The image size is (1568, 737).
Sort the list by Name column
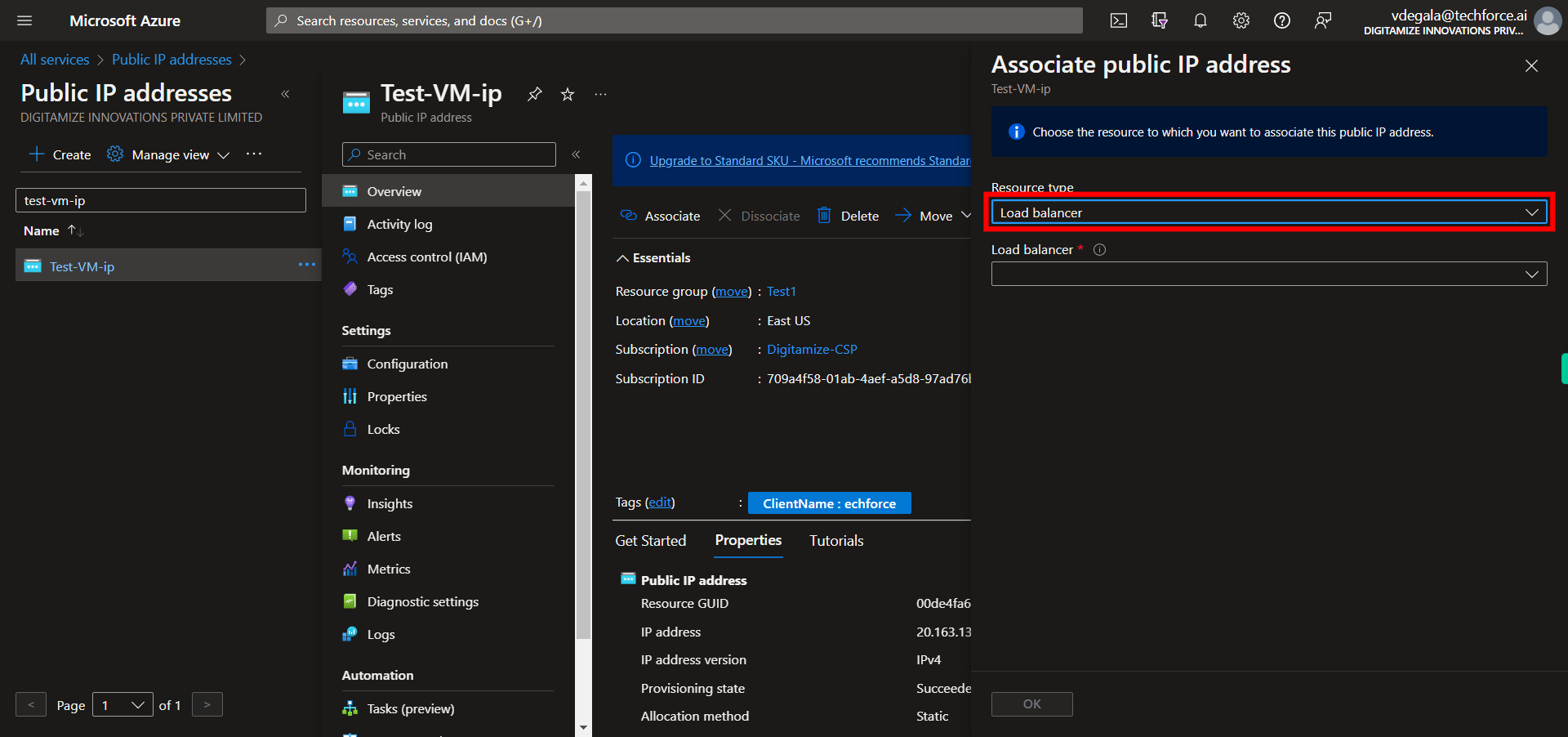coord(53,230)
